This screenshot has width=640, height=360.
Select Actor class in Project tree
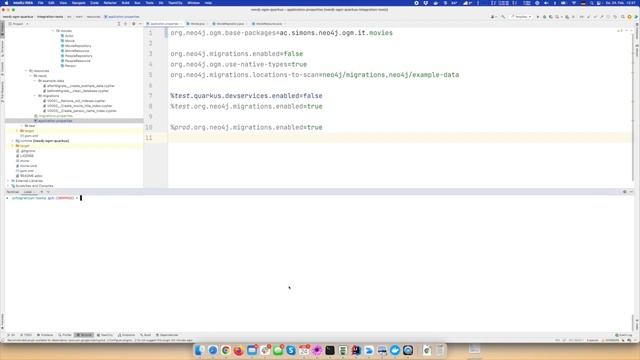pos(67,36)
